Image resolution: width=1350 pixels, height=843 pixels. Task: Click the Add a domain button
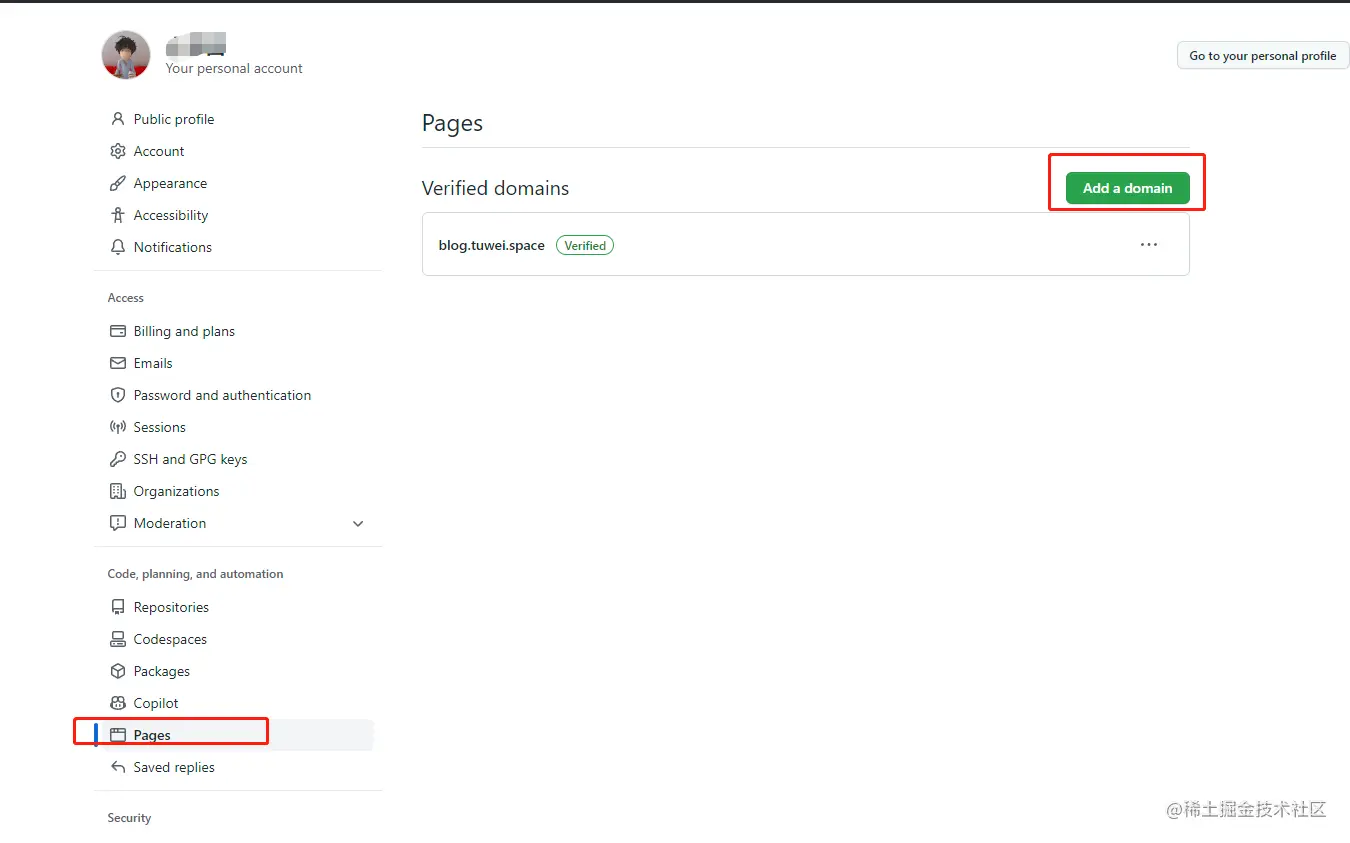tap(1127, 188)
